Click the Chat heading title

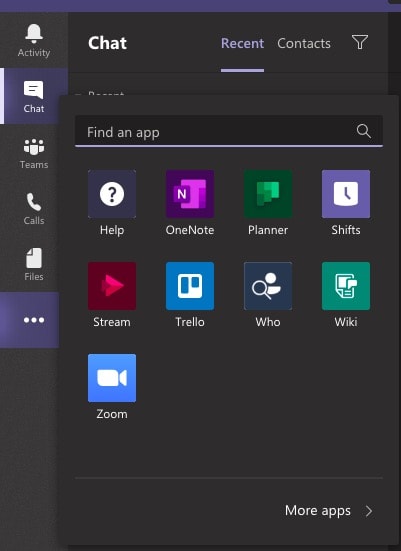(108, 43)
